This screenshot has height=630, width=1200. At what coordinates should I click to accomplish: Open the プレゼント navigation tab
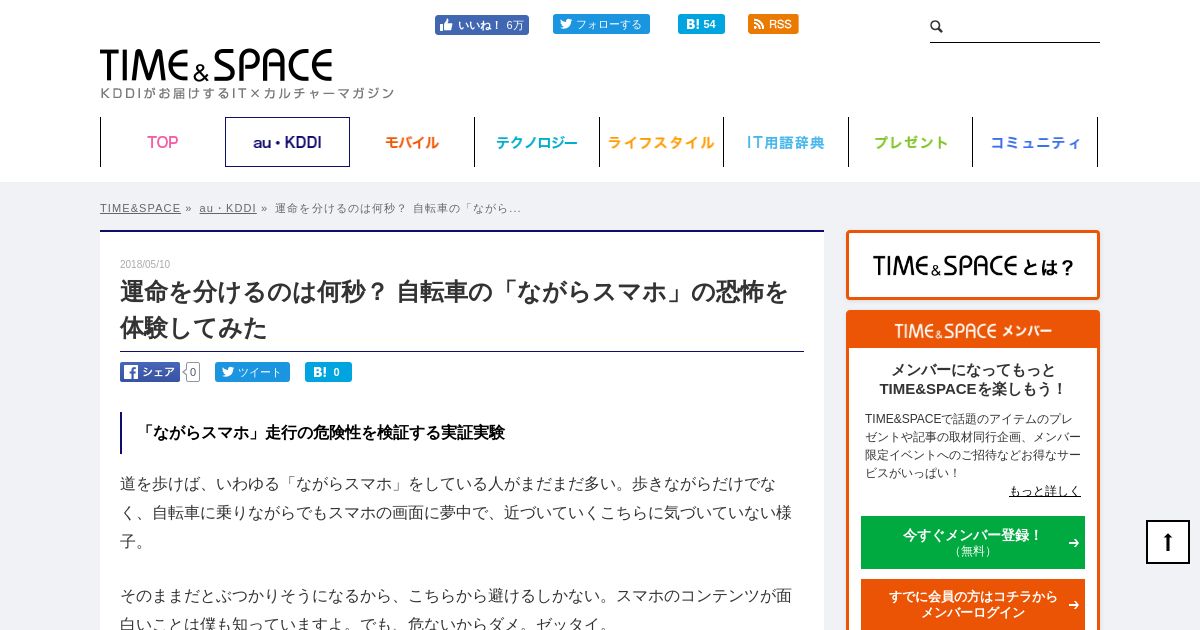pos(911,142)
